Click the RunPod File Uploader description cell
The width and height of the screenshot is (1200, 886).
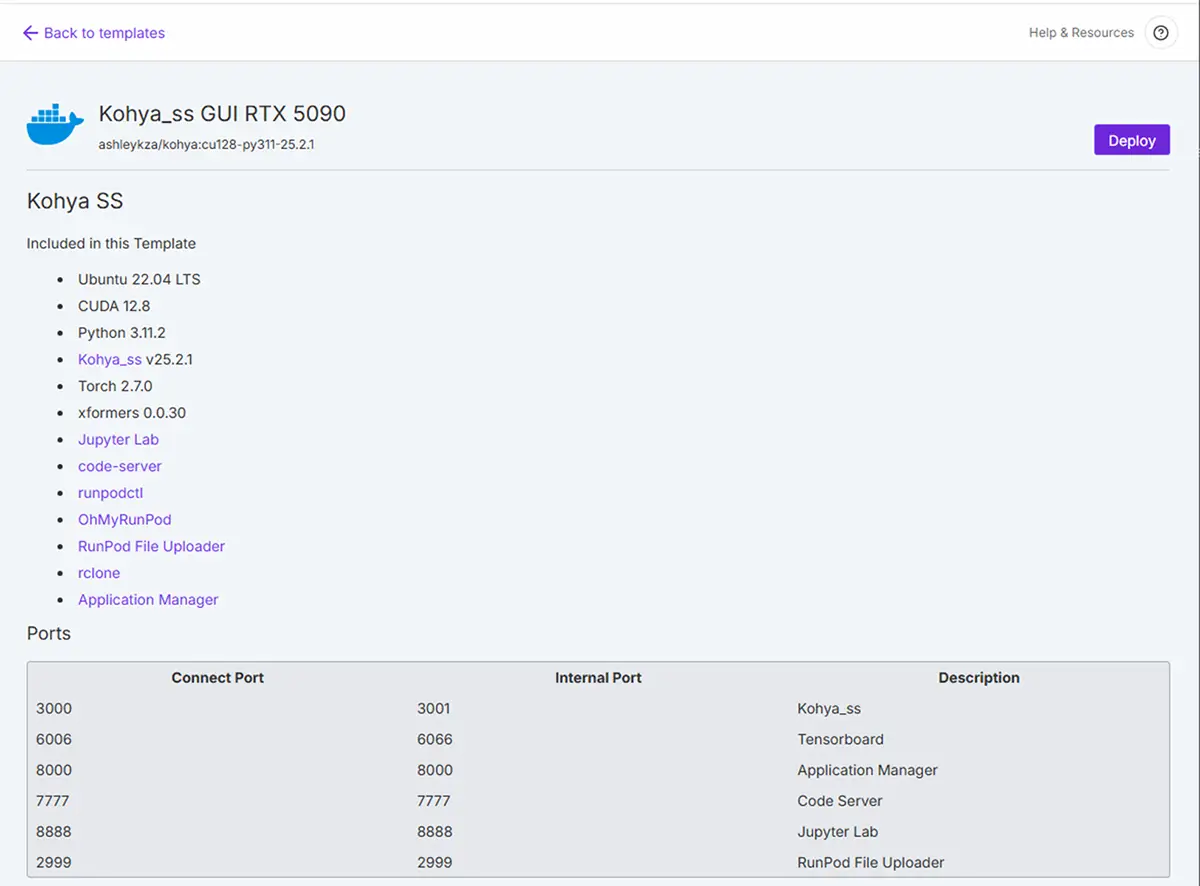point(871,862)
